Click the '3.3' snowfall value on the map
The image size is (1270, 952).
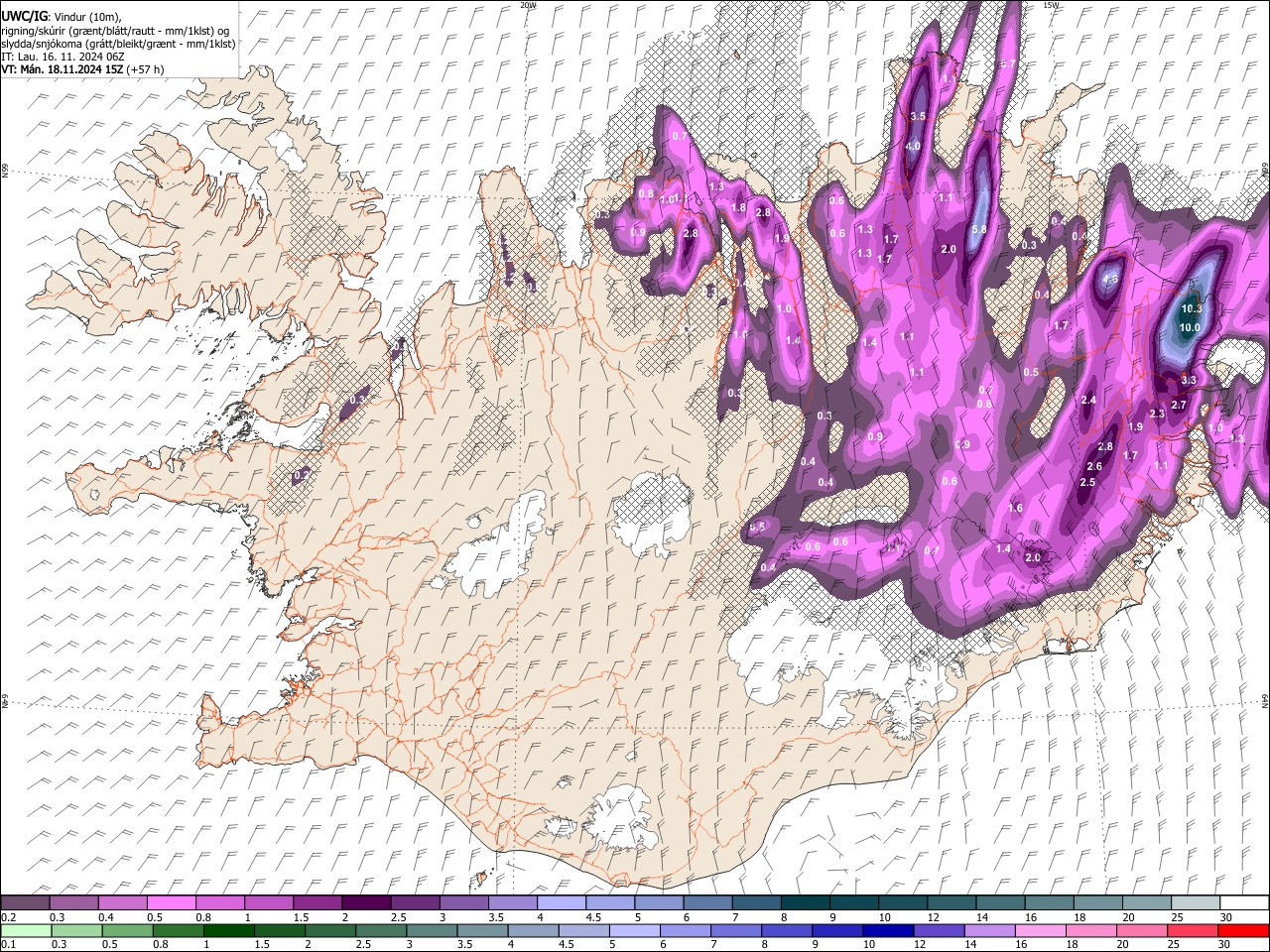click(x=1190, y=380)
